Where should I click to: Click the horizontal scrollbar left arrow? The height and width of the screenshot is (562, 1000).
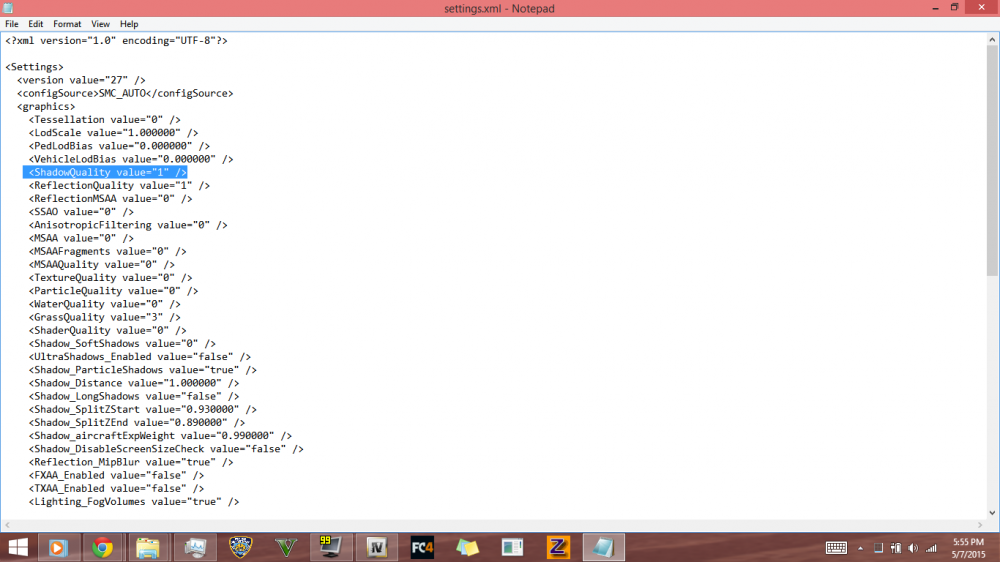pos(7,525)
